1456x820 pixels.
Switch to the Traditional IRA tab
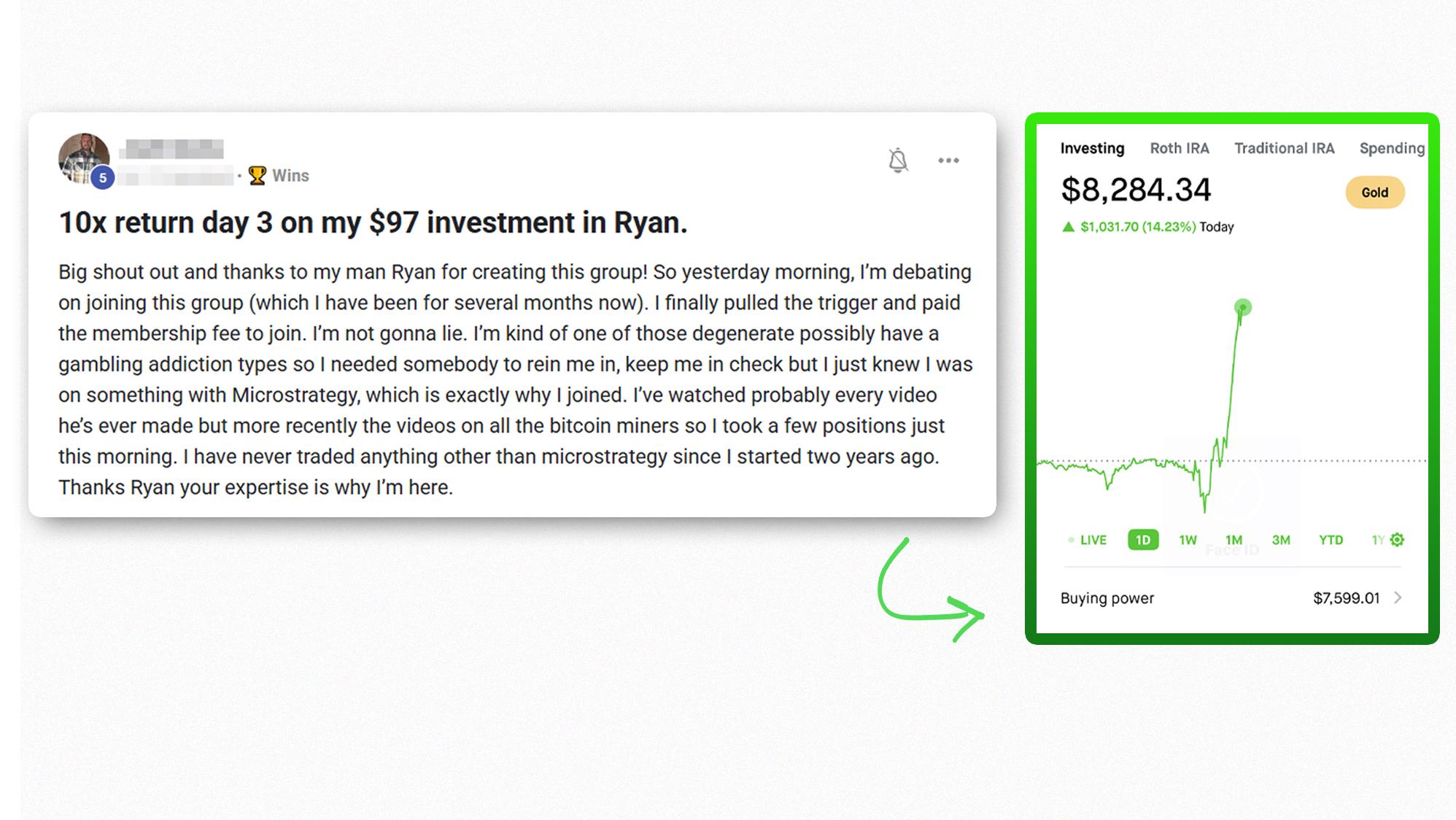1284,148
